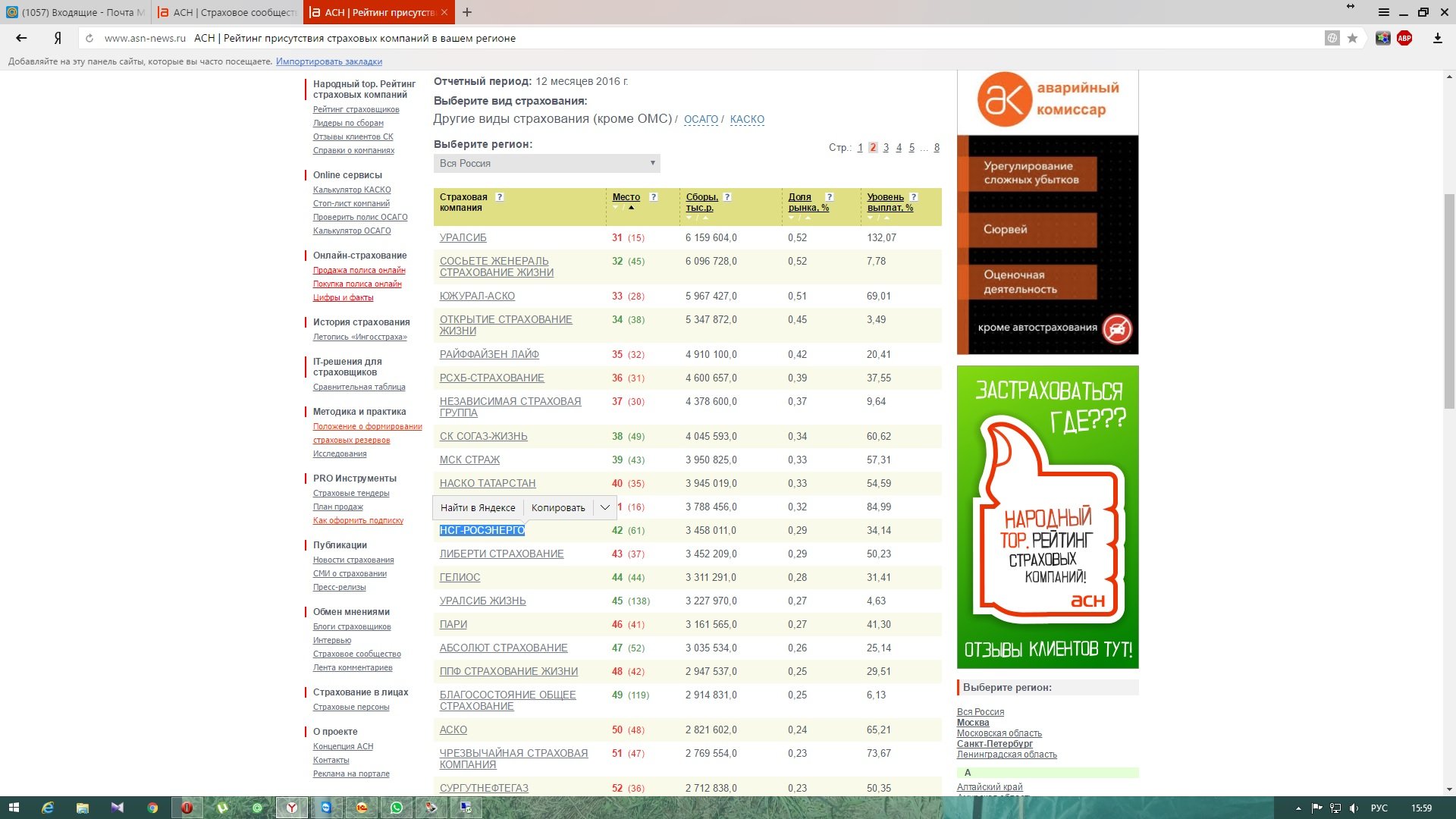This screenshot has height=819, width=1456.
Task: Select Санкт-Петербург region in right panel
Action: coord(994,744)
